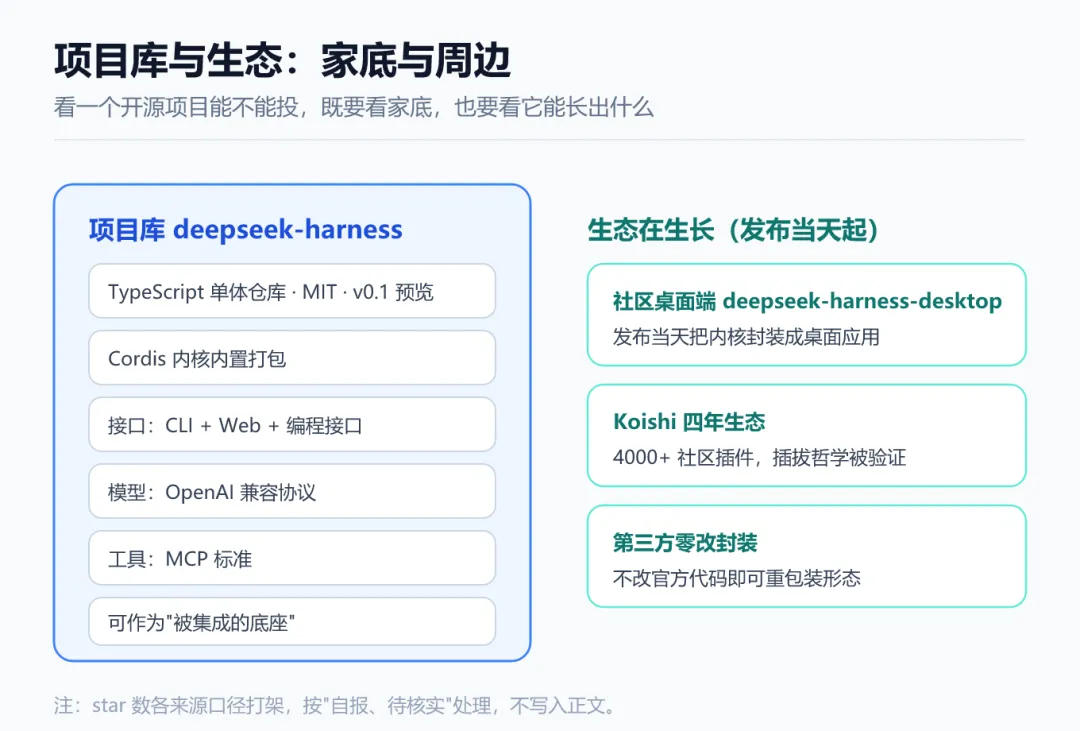Click the 模型：OpenAI 兼容协议 row
The image size is (1080, 731).
point(292,492)
